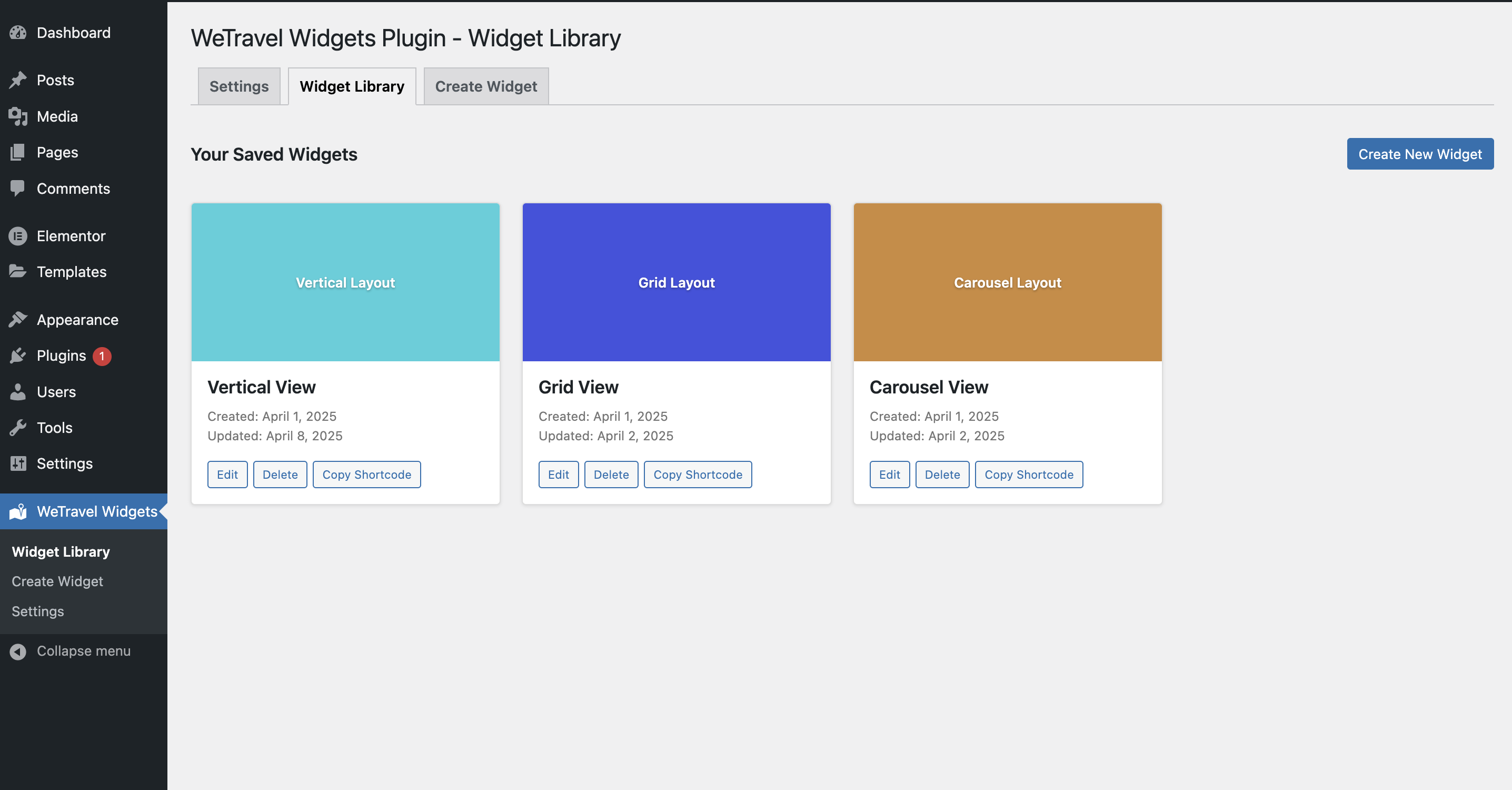Image resolution: width=1512 pixels, height=790 pixels.
Task: Switch to the Create Widget tab
Action: tap(486, 86)
